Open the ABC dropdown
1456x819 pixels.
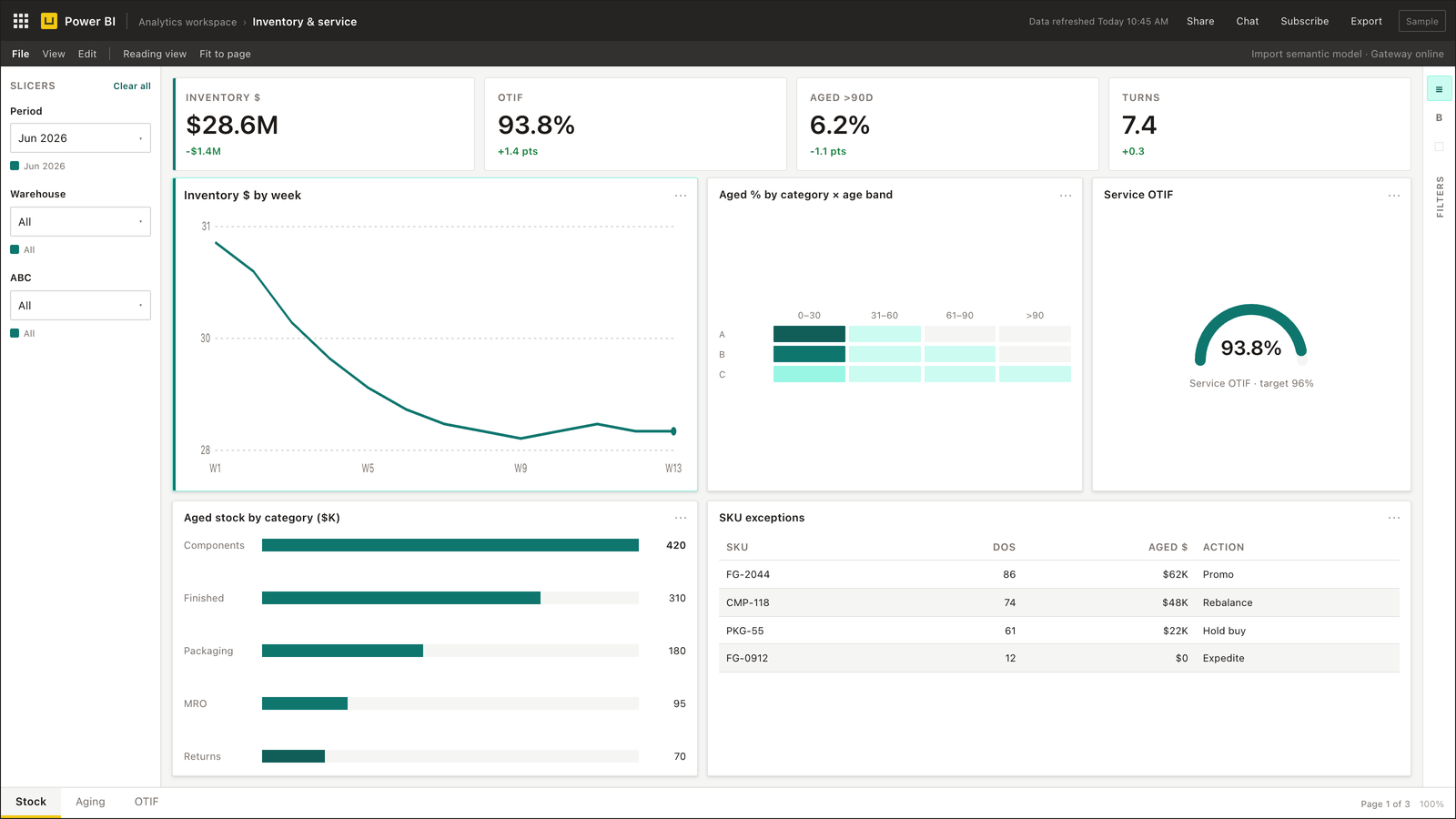80,306
